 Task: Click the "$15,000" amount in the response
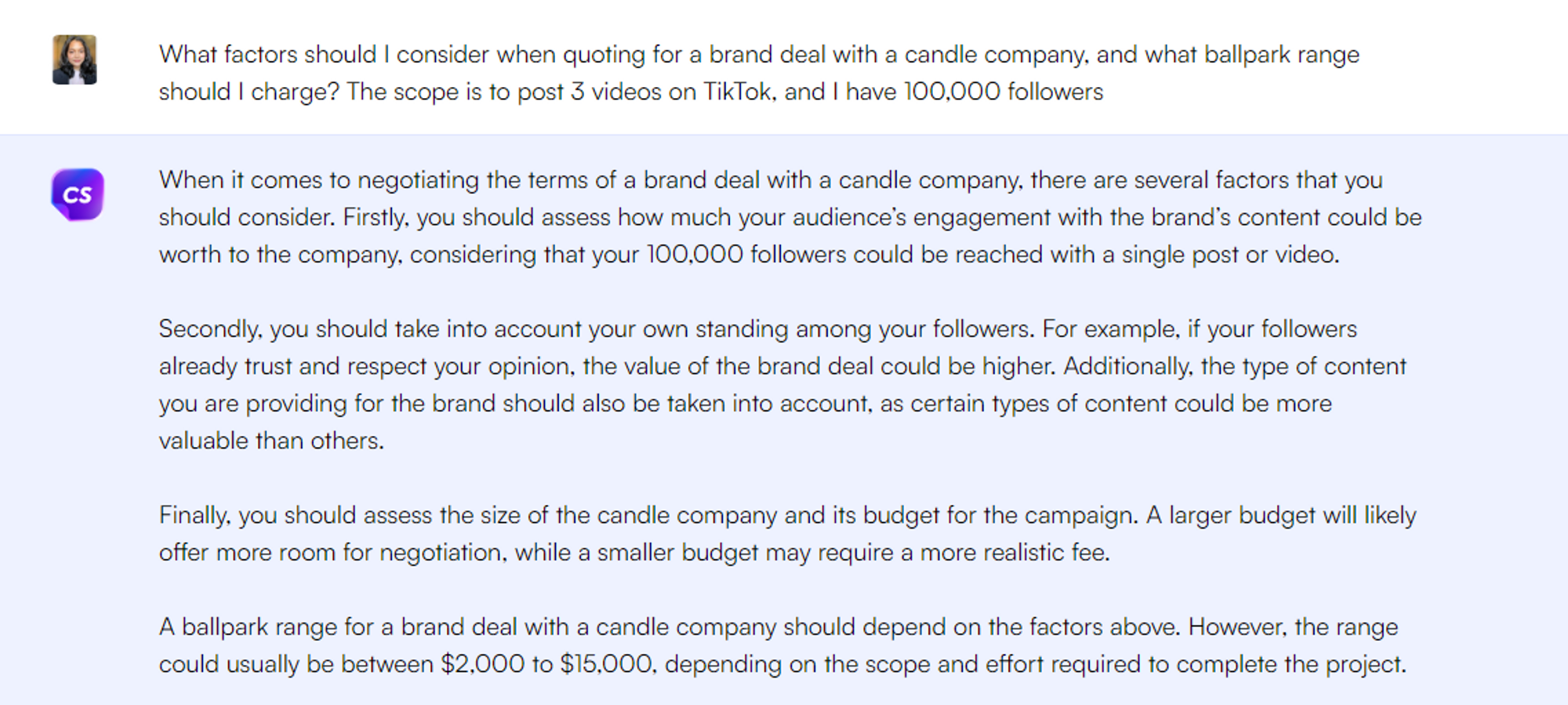coord(605,664)
